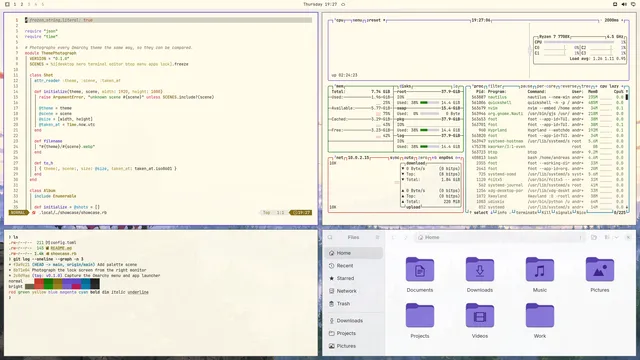This screenshot has width=640, height=360.
Task: Click the btop 2000ms update interval
Action: 611,20
